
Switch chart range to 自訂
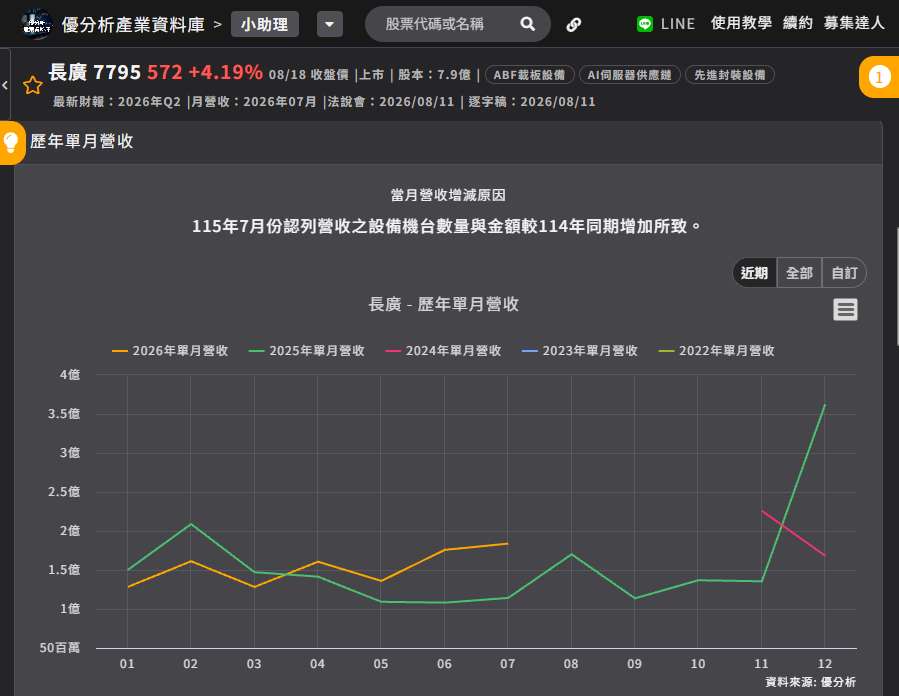click(845, 272)
